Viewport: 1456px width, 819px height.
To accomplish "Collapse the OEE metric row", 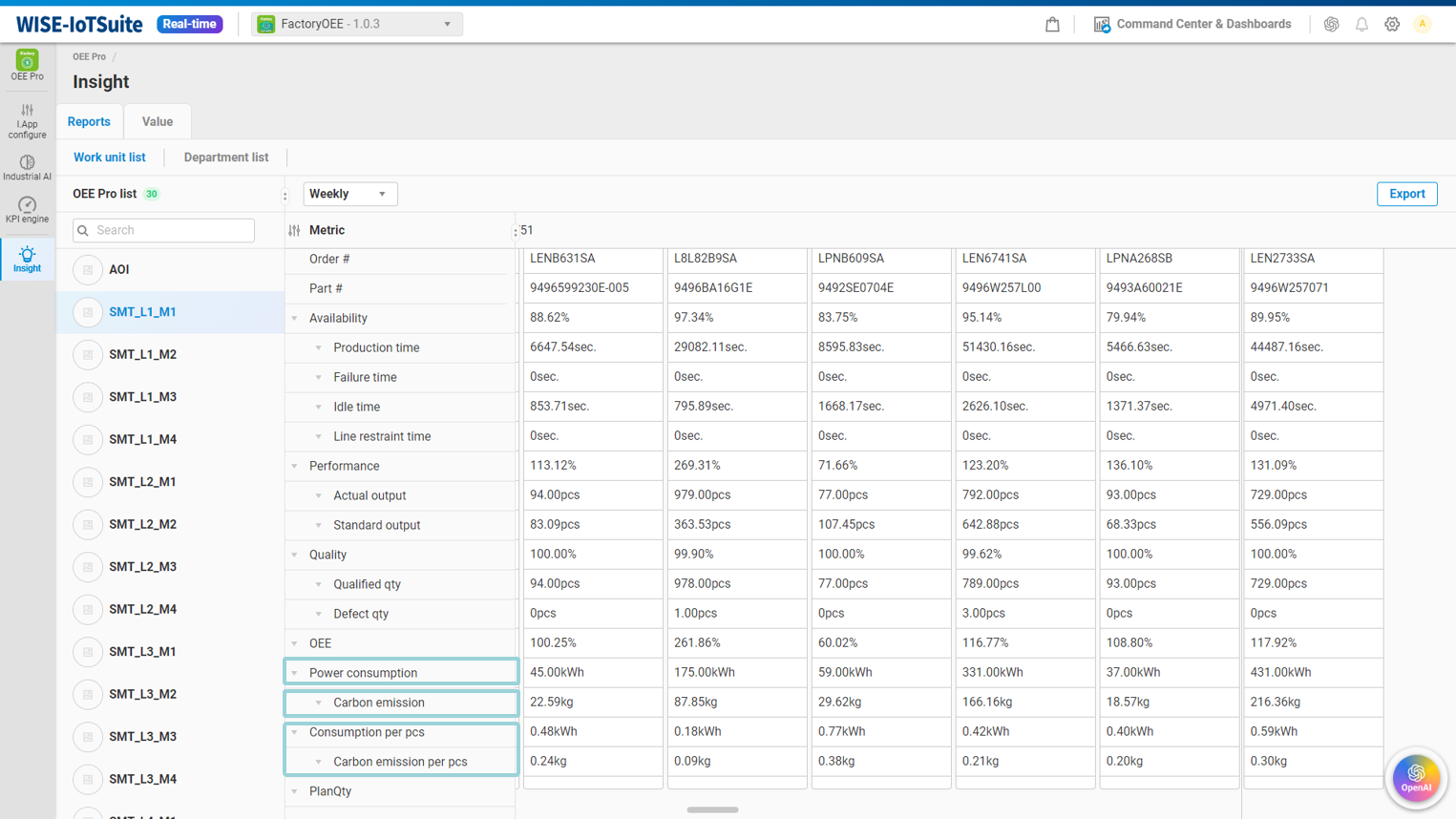I will [294, 644].
